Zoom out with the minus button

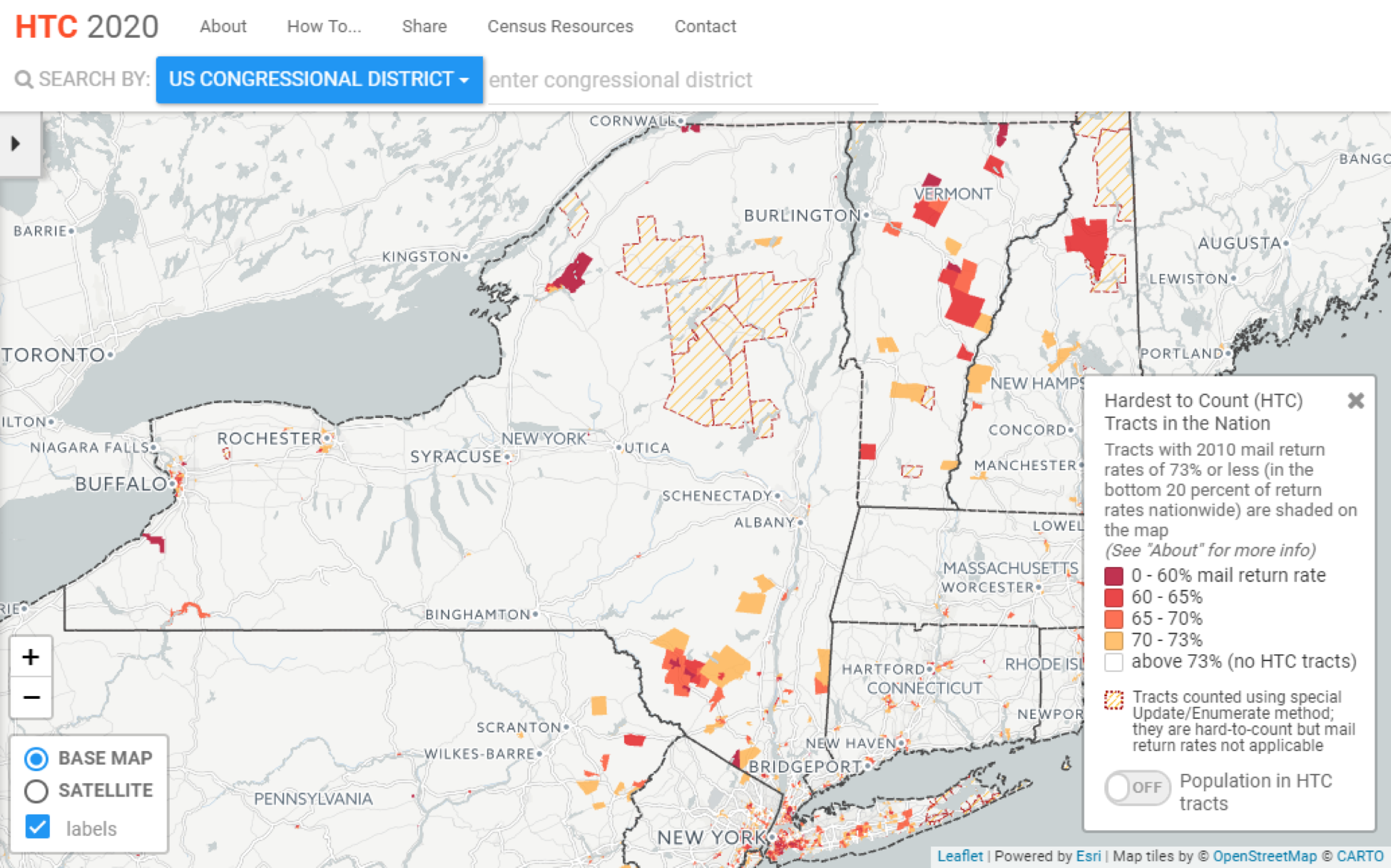pos(30,697)
